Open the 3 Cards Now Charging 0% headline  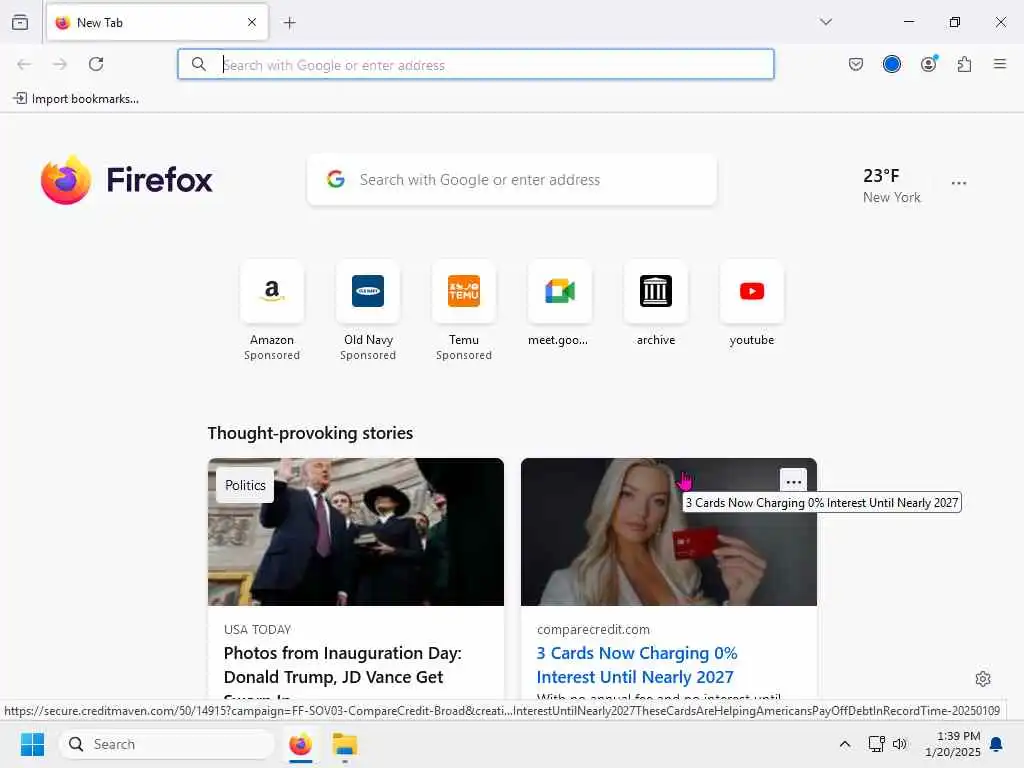(637, 665)
